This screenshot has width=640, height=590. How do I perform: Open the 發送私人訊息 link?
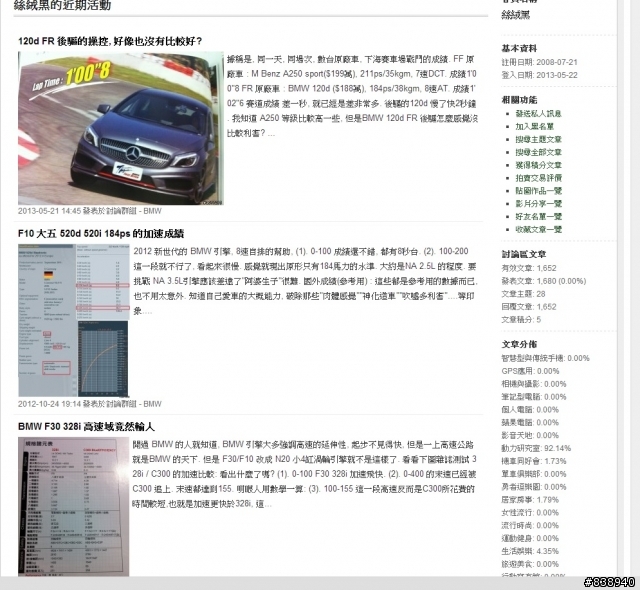[538, 113]
